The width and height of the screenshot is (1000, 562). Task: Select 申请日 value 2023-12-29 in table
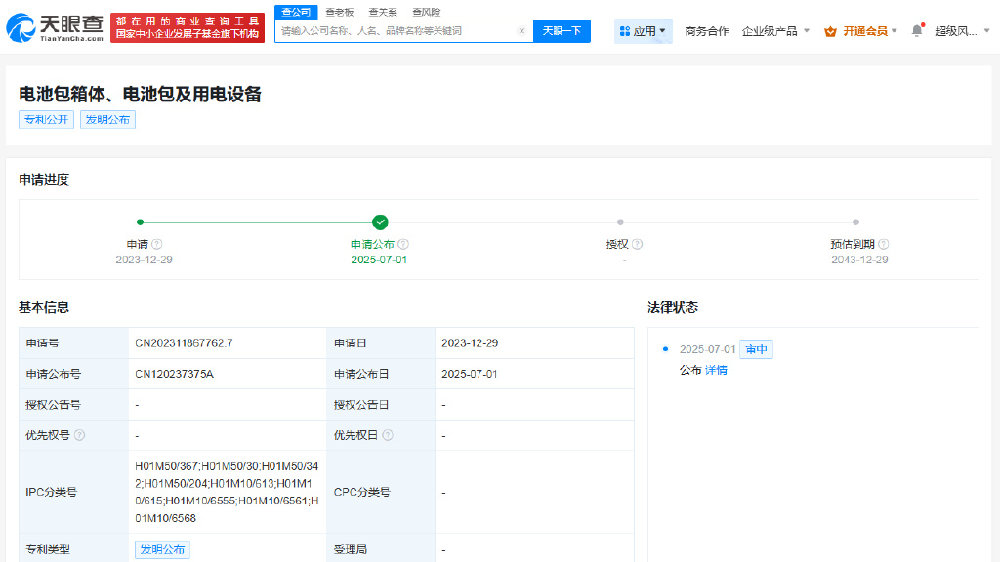(469, 343)
